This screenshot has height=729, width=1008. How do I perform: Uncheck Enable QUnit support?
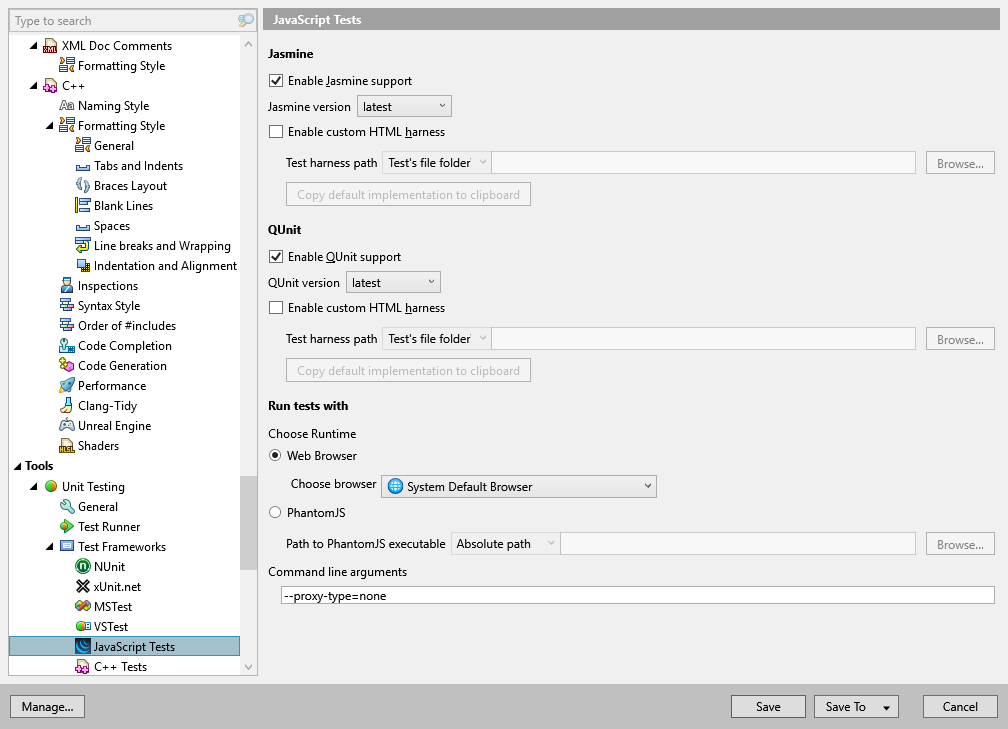(x=277, y=257)
